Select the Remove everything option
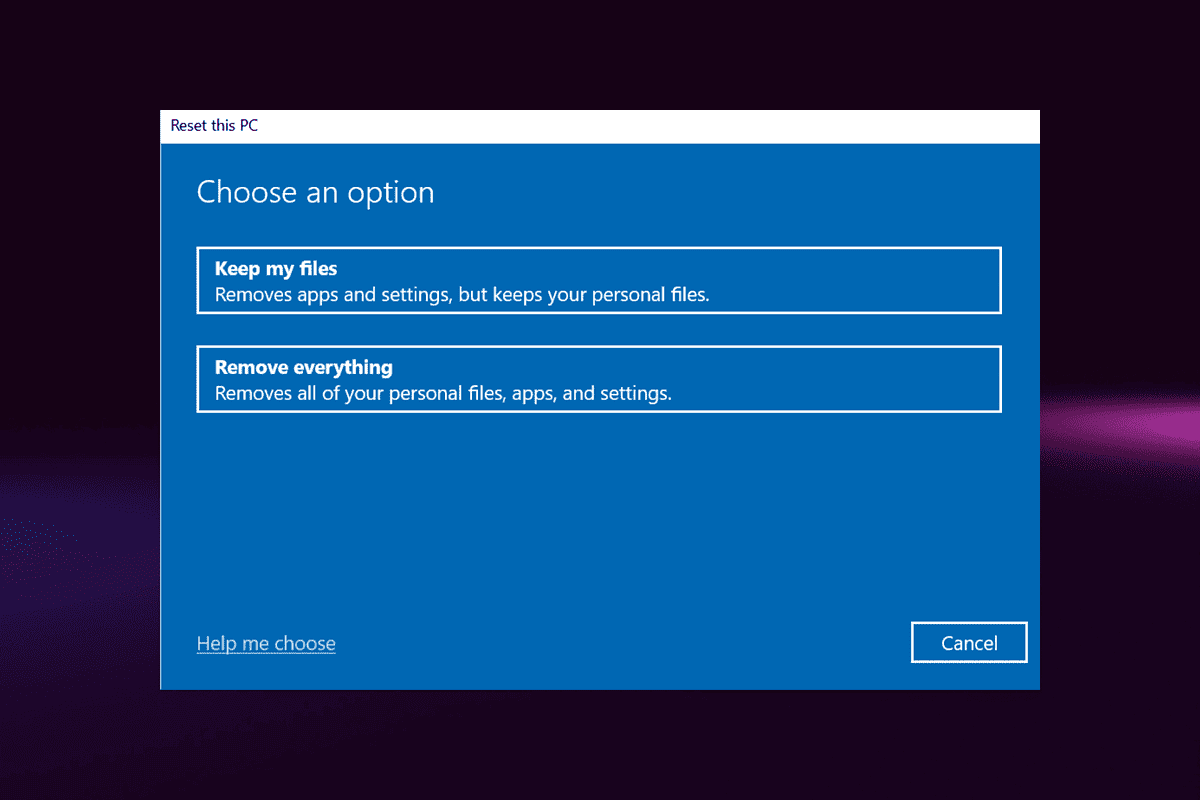This screenshot has height=800, width=1200. pos(599,379)
